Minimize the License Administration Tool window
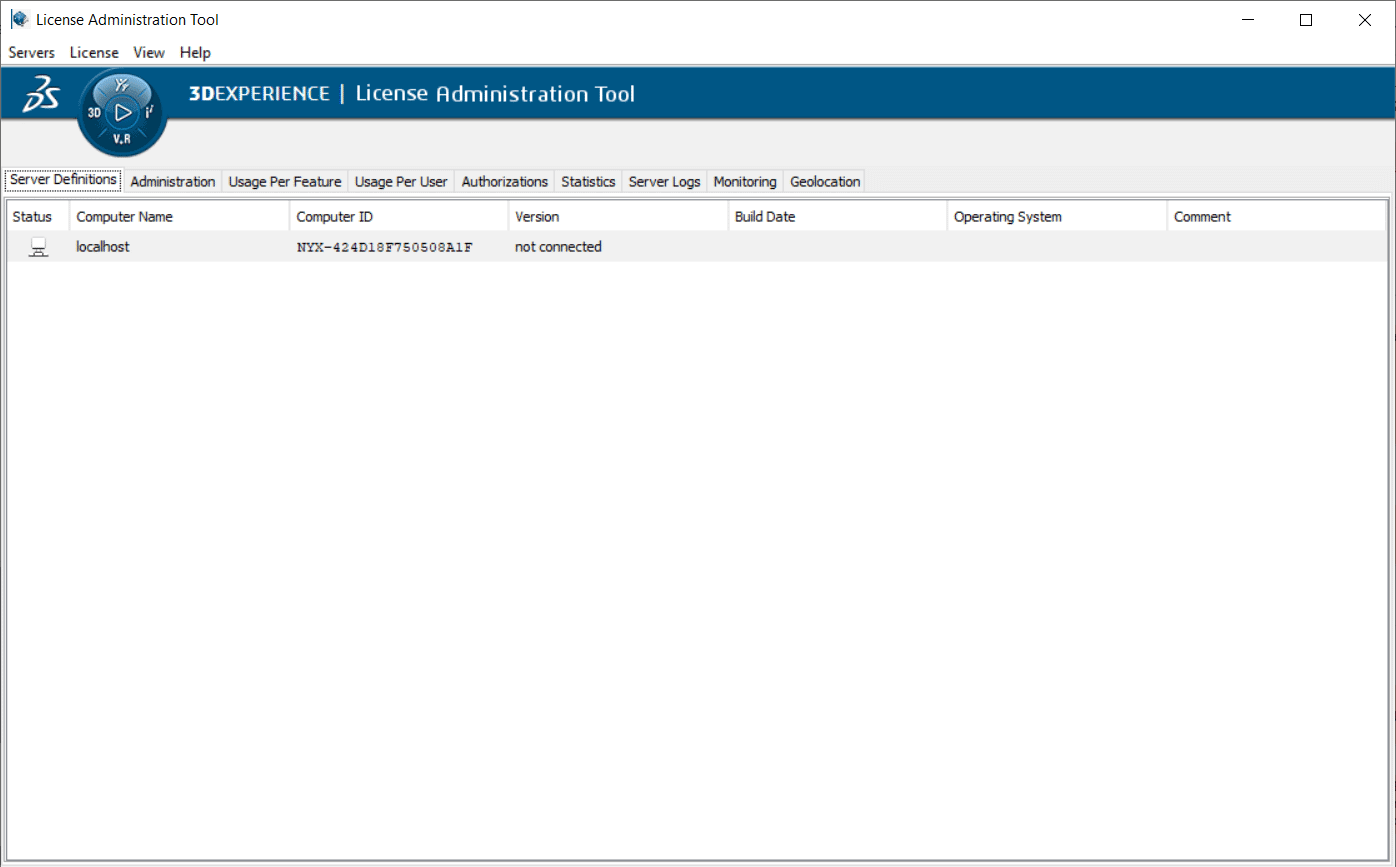1396x867 pixels. (x=1247, y=19)
